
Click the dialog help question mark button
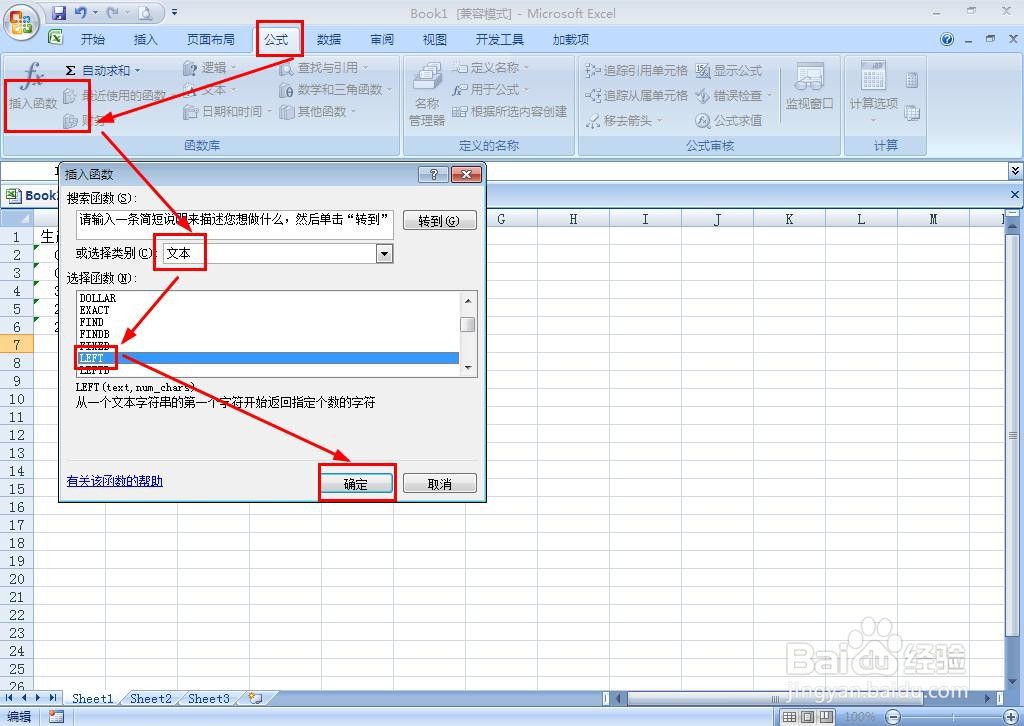tap(433, 174)
